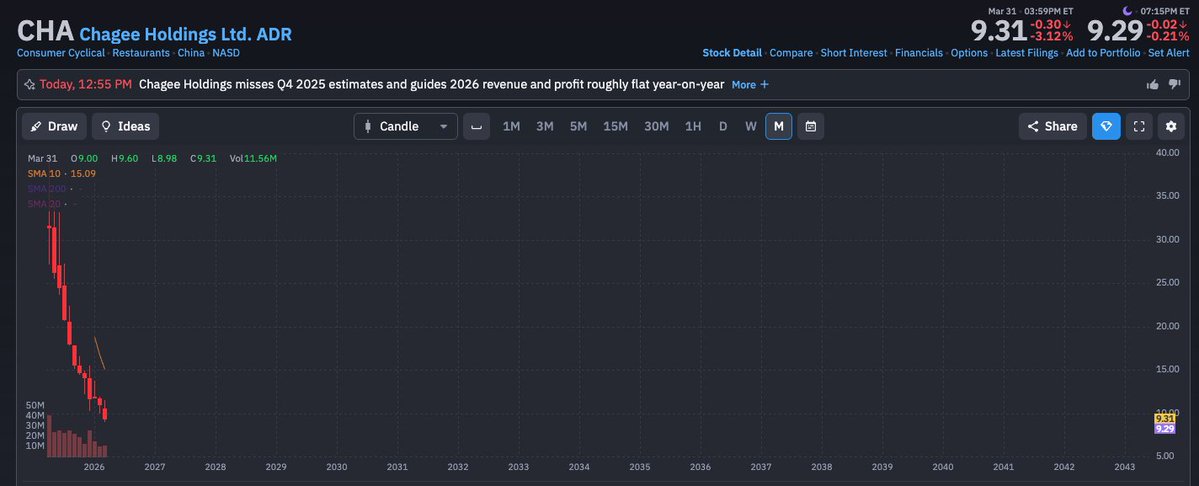Select the 30M interval
Screen dimensions: 1199x486
coord(656,126)
